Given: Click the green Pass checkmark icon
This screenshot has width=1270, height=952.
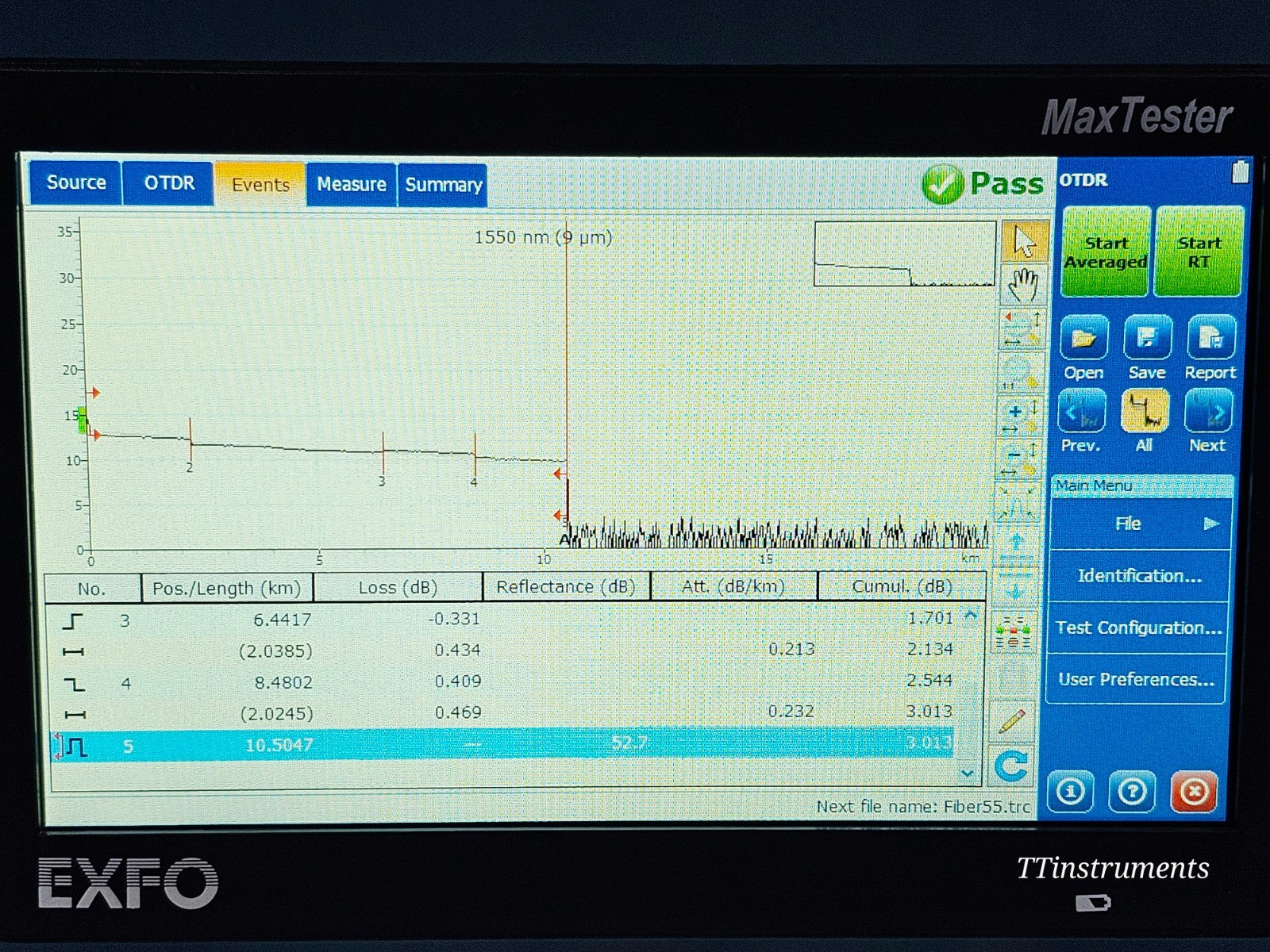Looking at the screenshot, I should [941, 184].
